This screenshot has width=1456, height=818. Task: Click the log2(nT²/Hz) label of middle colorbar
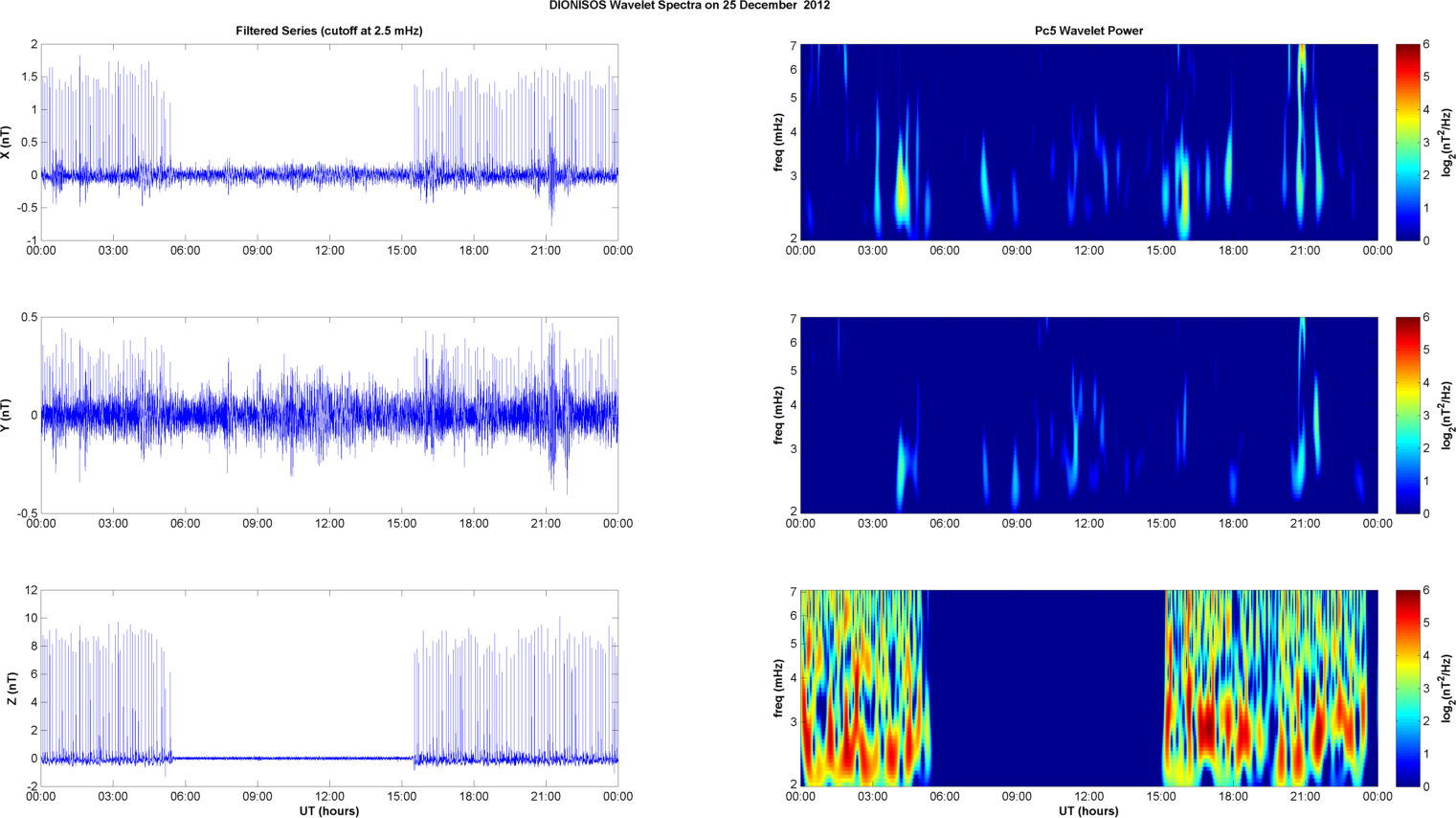point(1447,415)
